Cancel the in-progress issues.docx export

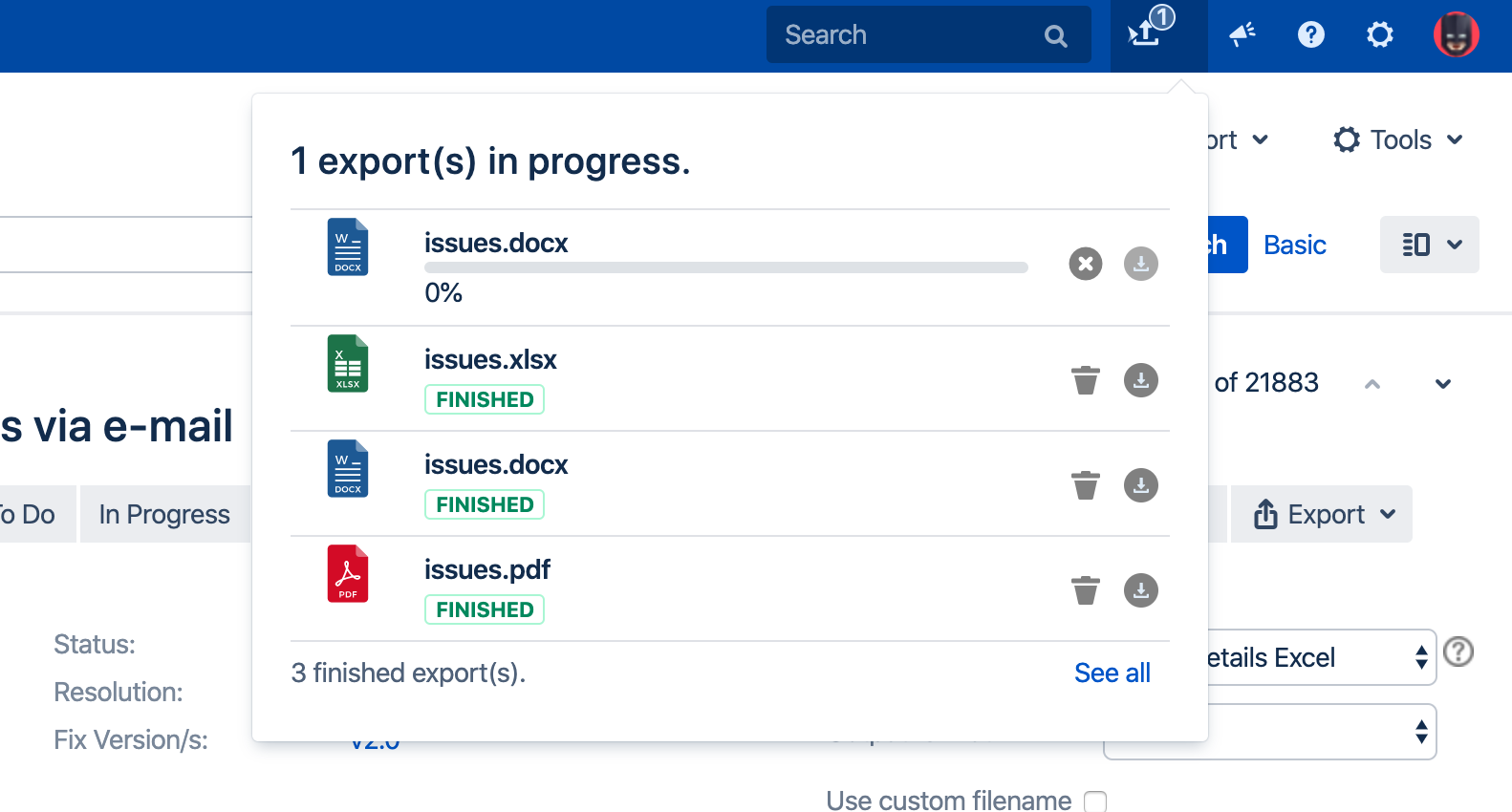[1085, 264]
